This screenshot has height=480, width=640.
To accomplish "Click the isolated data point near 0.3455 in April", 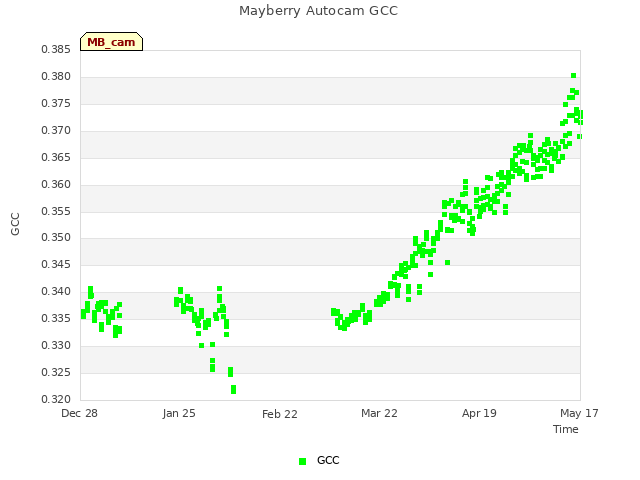I will (447, 262).
